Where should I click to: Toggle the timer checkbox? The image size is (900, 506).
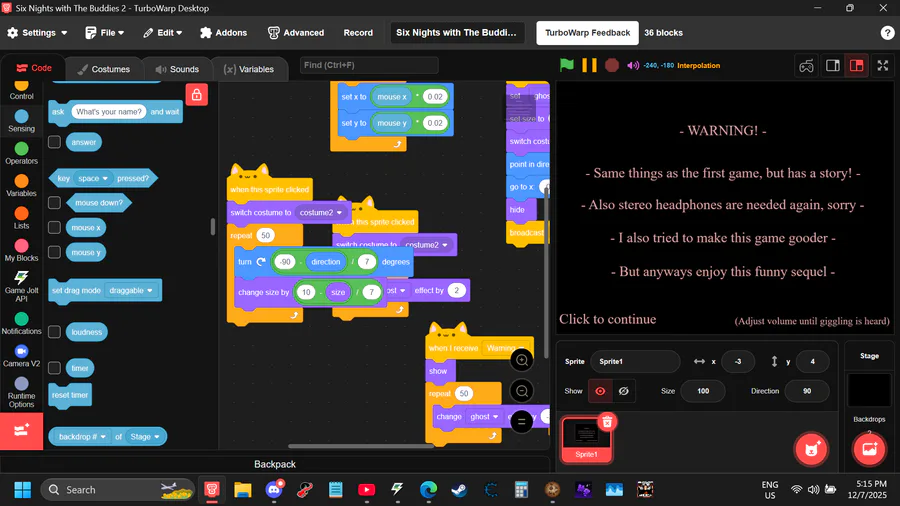tap(55, 368)
